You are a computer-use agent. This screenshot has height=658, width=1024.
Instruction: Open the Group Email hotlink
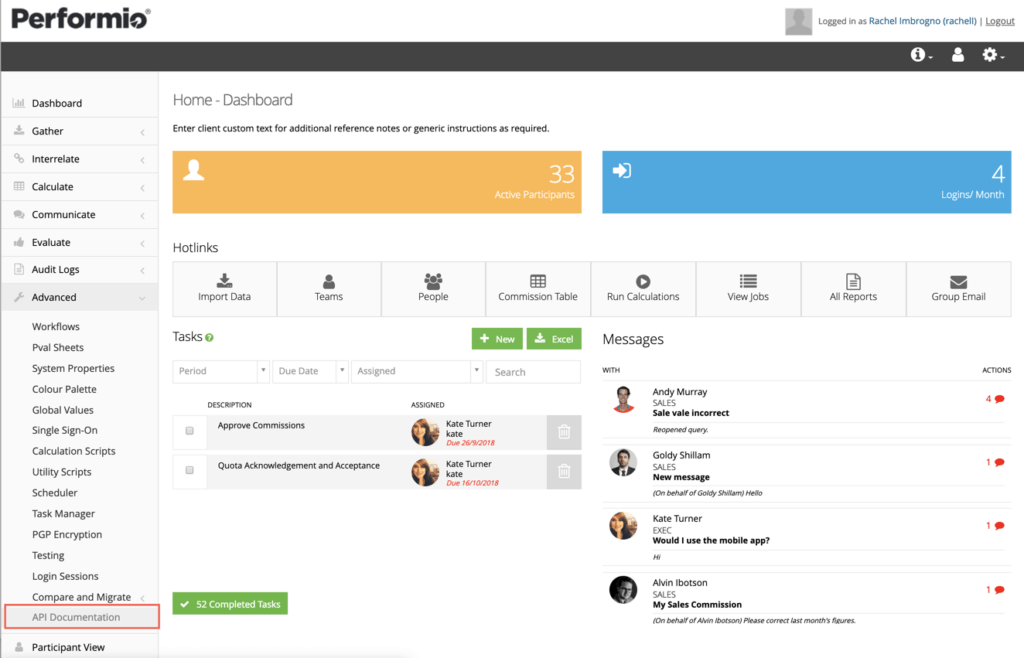[x=958, y=289]
